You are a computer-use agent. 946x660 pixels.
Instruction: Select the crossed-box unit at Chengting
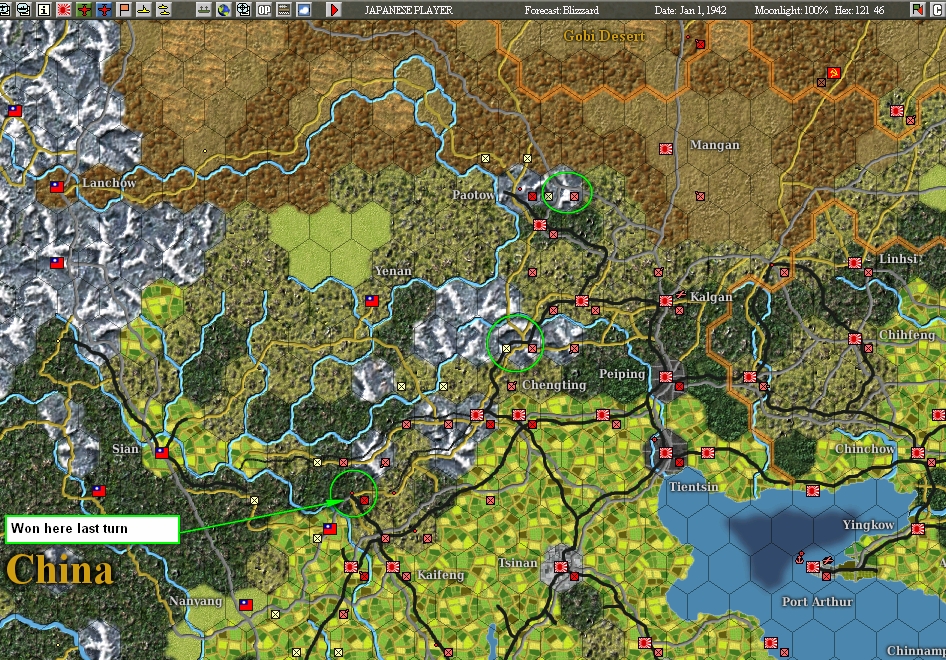point(512,386)
